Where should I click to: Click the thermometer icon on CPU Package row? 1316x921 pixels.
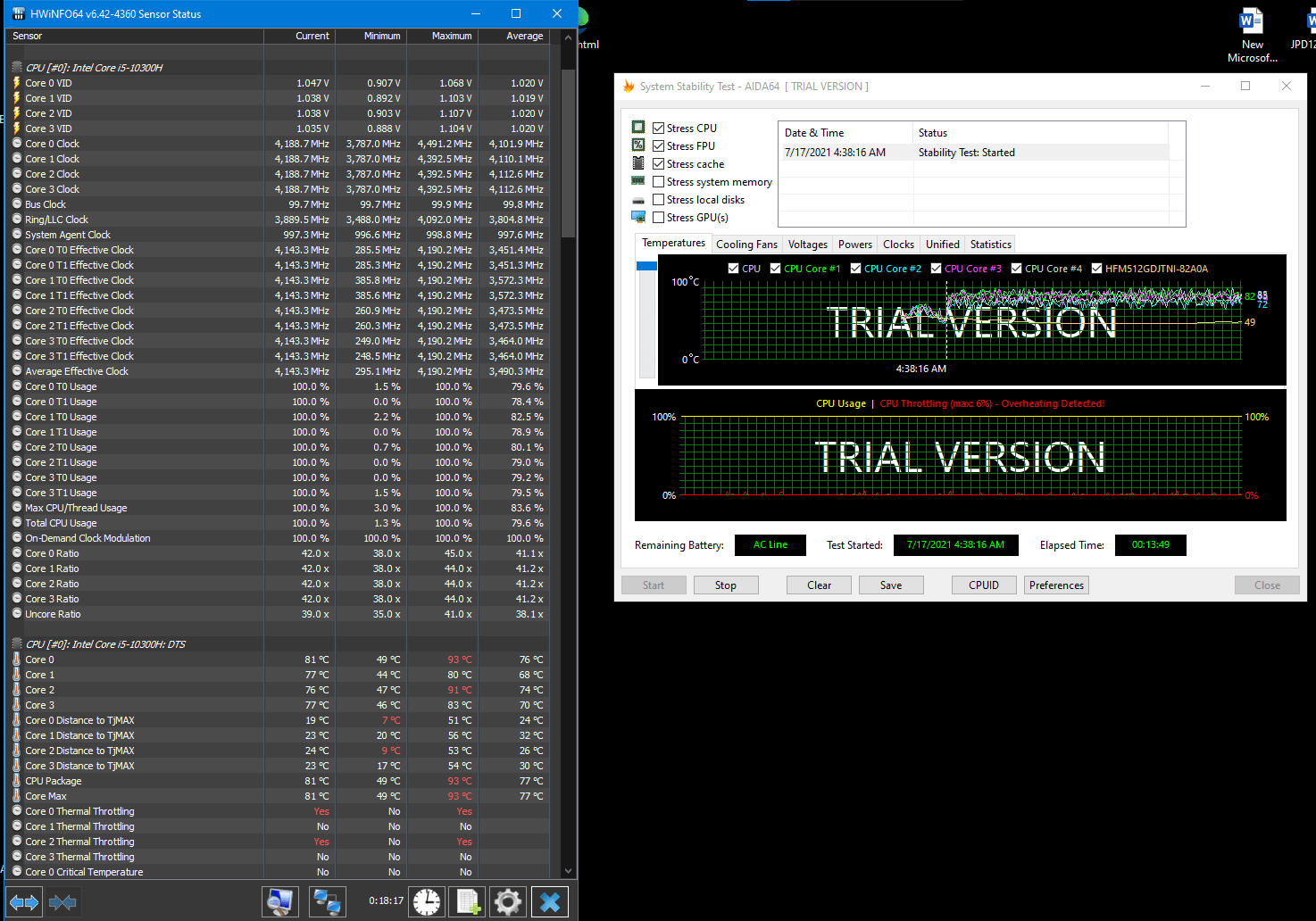17,781
